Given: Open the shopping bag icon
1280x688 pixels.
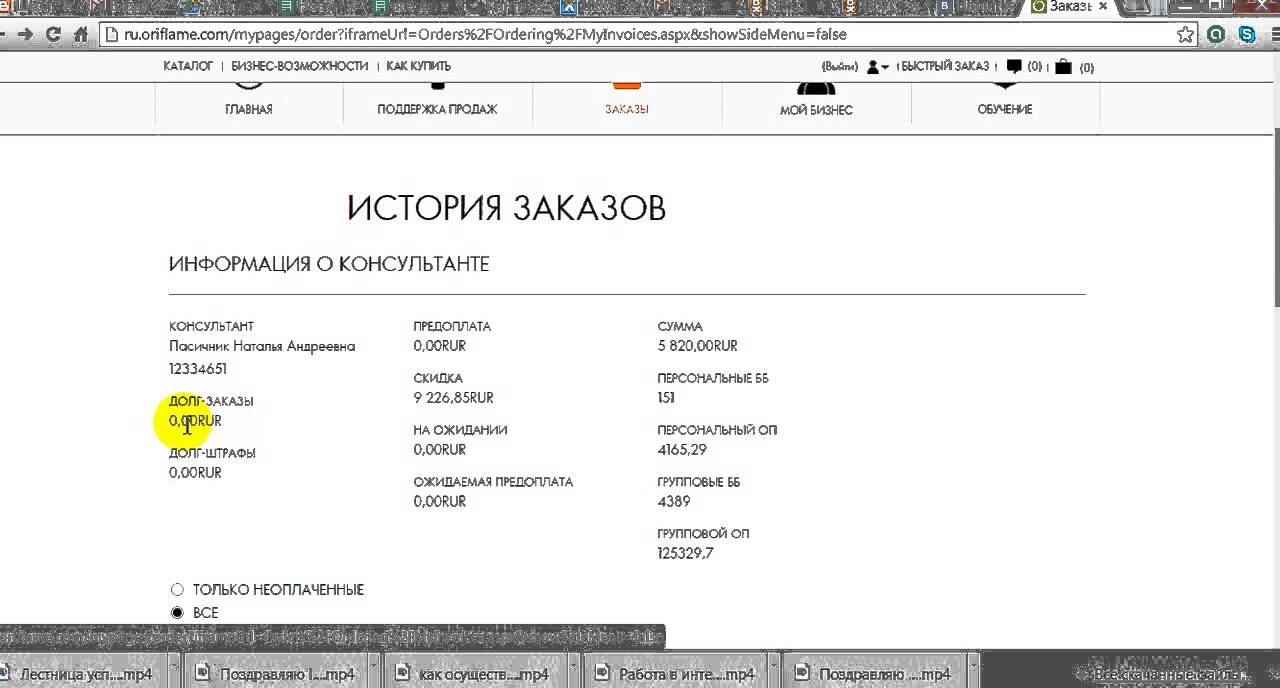Looking at the screenshot, I should point(1063,67).
